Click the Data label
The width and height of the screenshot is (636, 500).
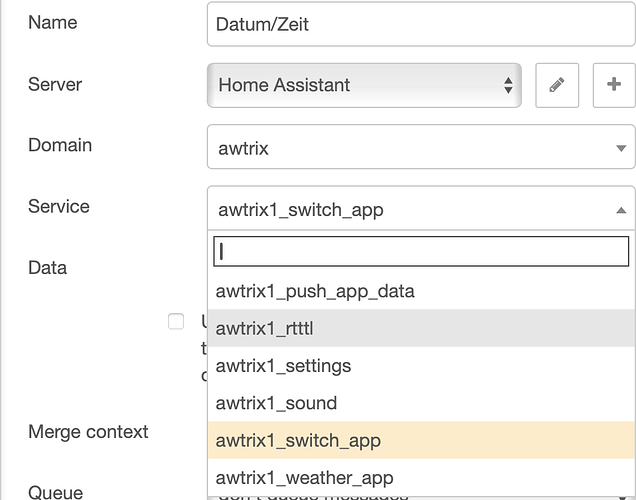[47, 268]
